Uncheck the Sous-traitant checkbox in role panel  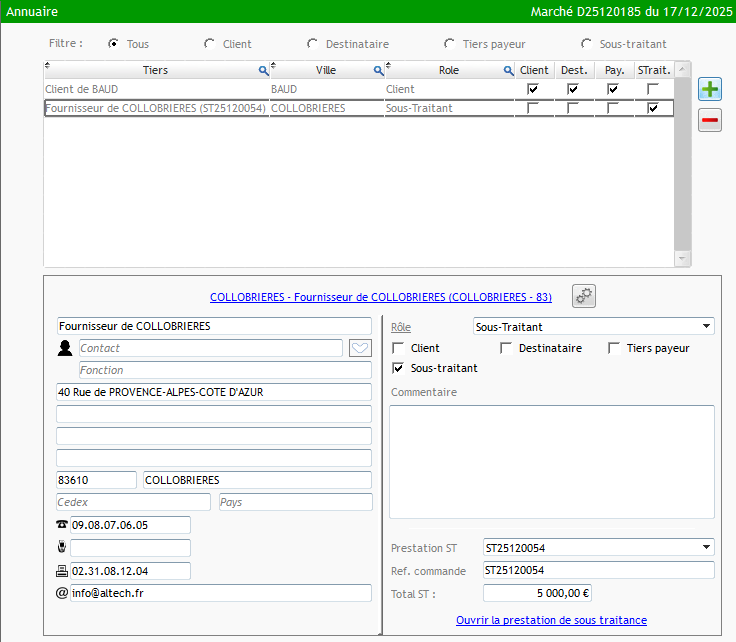(398, 368)
